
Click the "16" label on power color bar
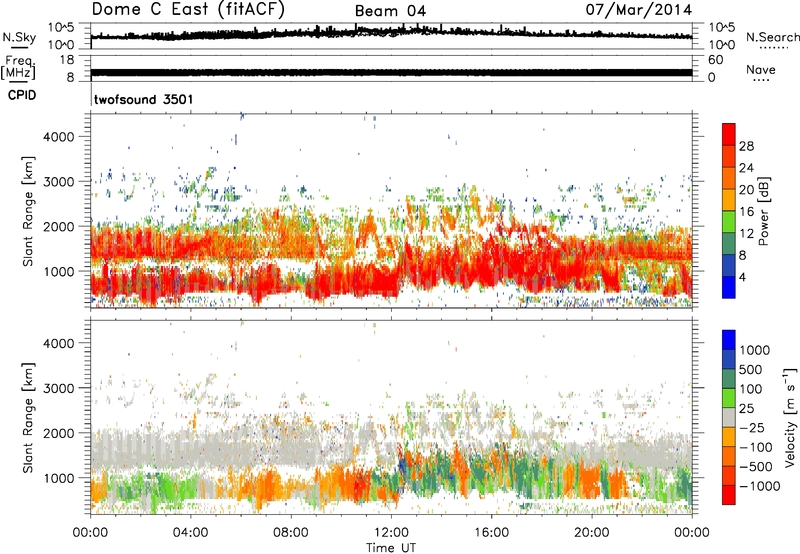pos(746,212)
